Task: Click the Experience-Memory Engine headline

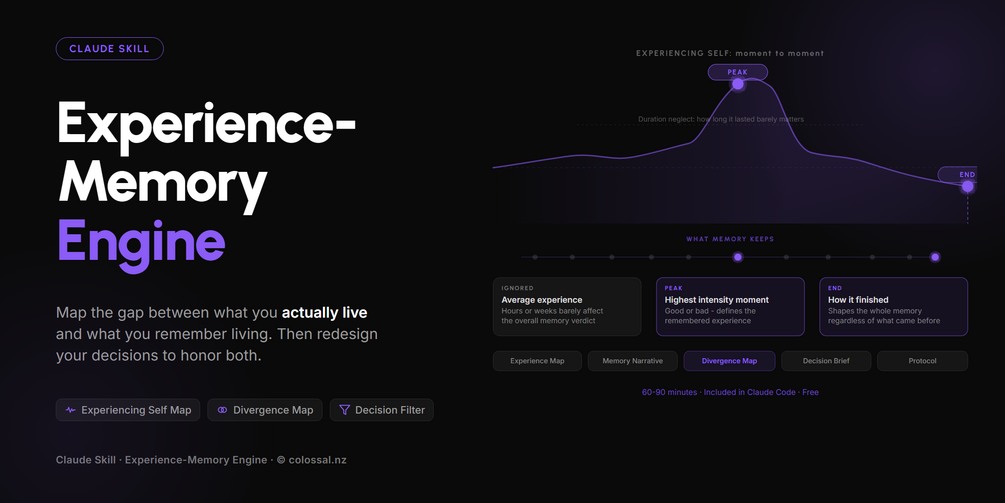Action: [206, 186]
